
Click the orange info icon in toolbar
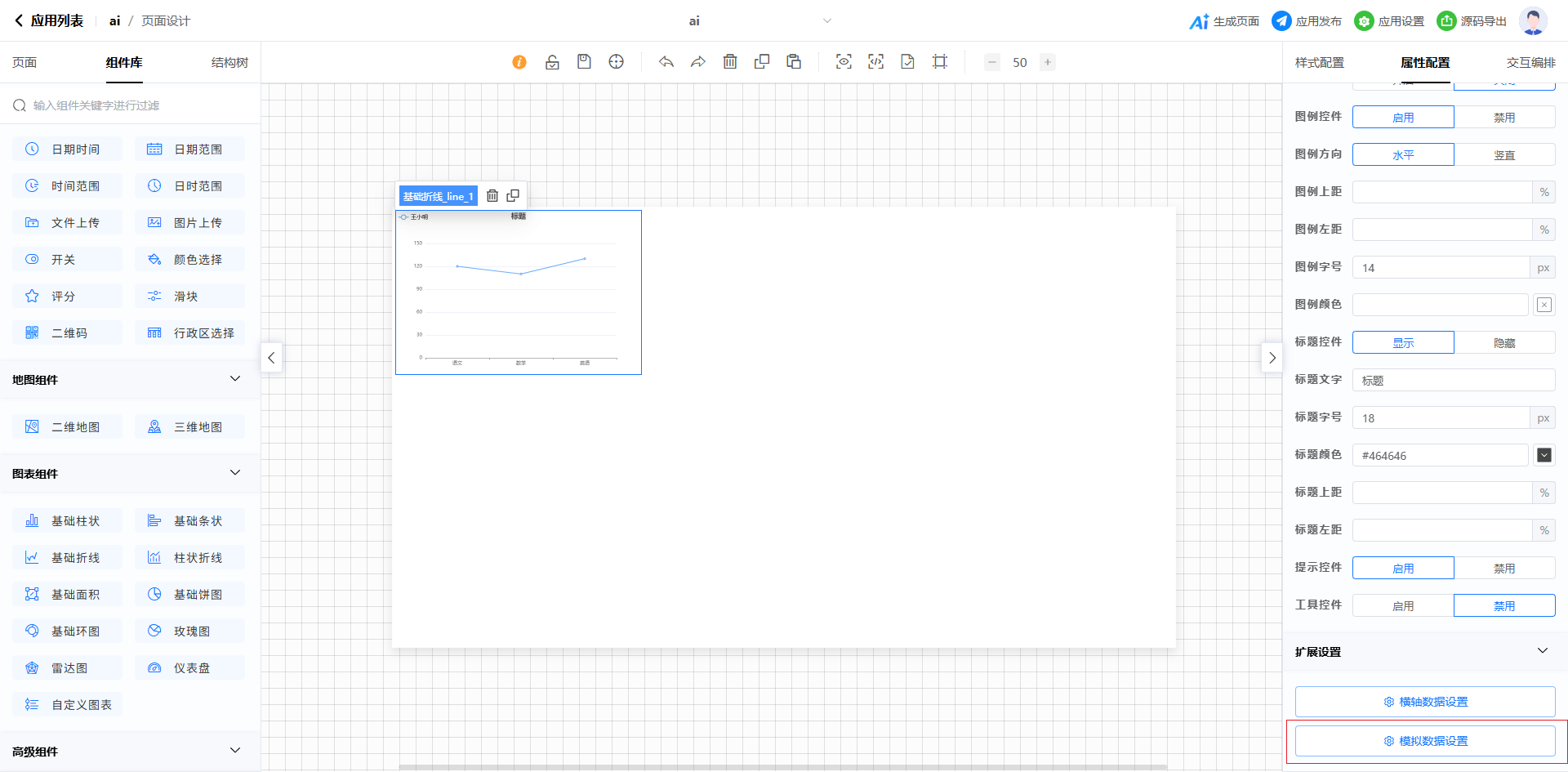tap(519, 62)
